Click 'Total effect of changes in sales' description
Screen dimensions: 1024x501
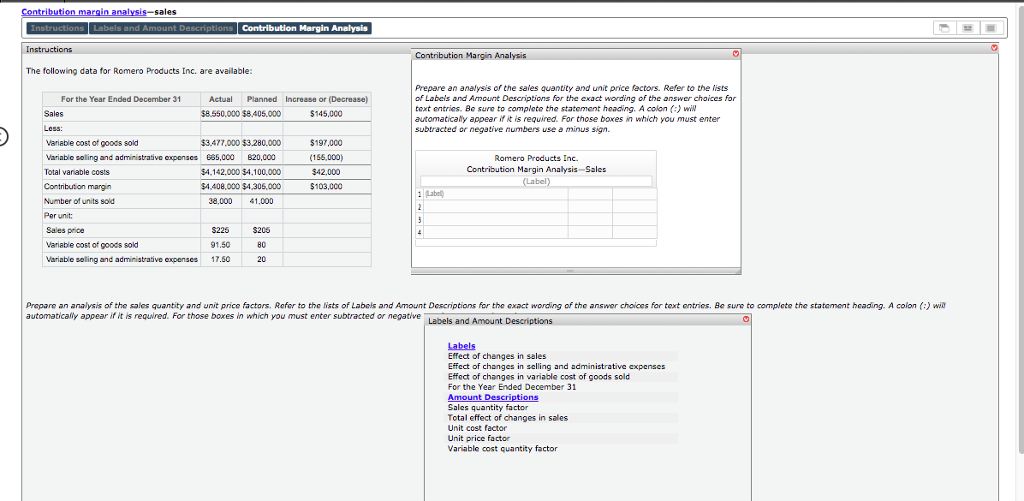[508, 418]
